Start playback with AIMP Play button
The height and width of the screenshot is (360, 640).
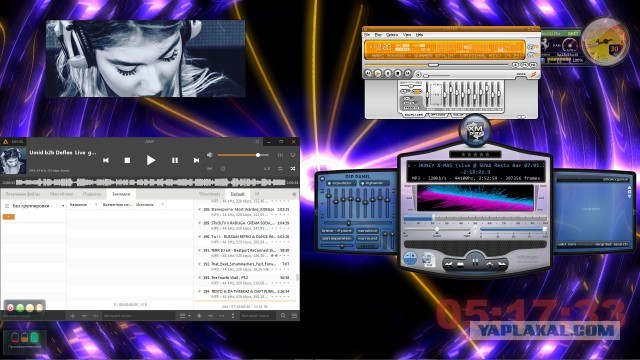click(151, 160)
